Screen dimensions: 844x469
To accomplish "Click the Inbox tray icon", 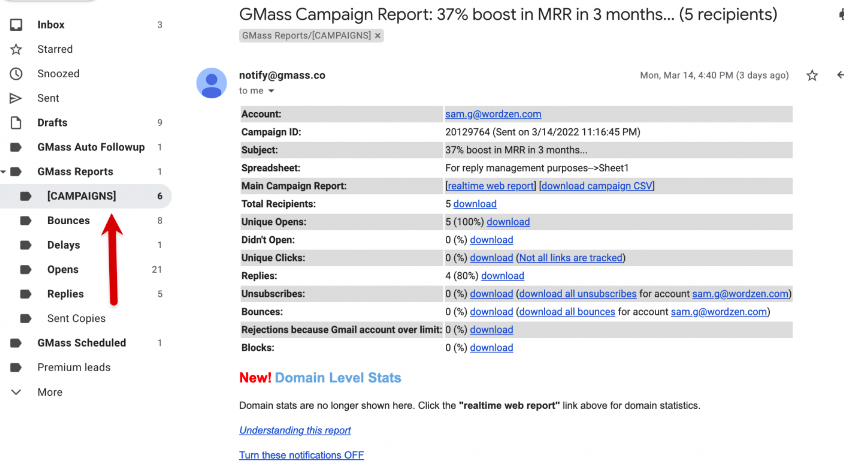I will point(16,25).
